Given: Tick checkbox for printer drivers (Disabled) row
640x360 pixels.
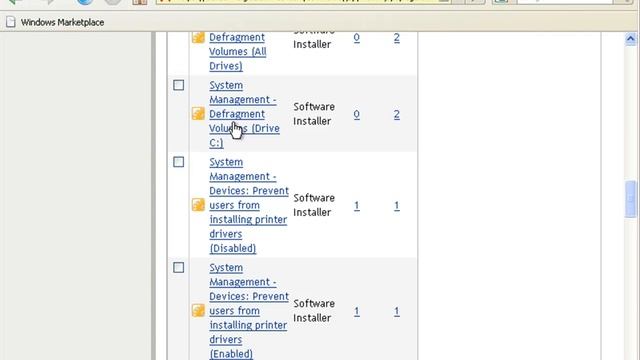Looking at the screenshot, I should click(x=178, y=162).
